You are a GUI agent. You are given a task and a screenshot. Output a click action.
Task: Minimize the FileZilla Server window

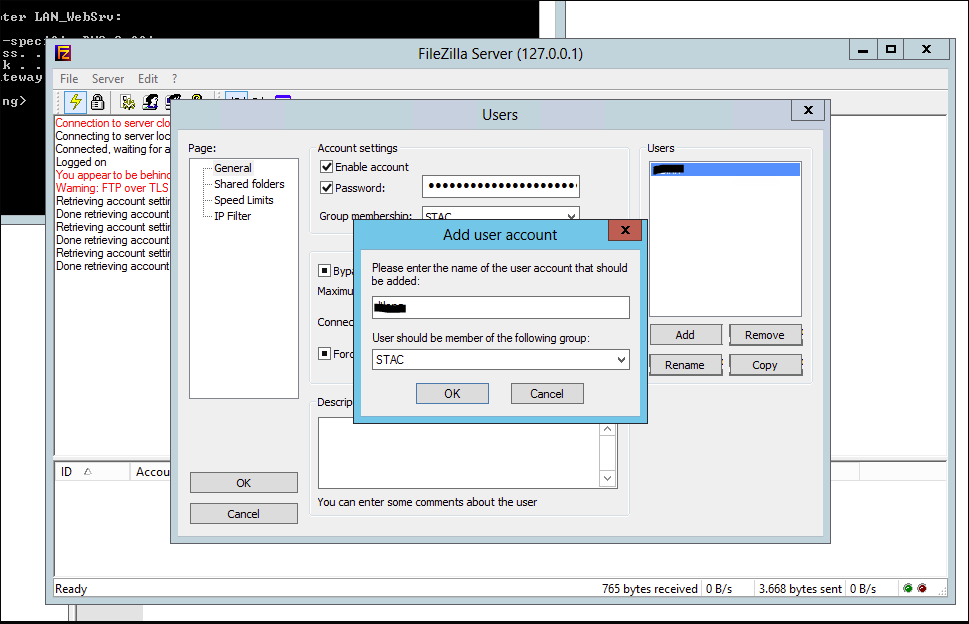863,49
